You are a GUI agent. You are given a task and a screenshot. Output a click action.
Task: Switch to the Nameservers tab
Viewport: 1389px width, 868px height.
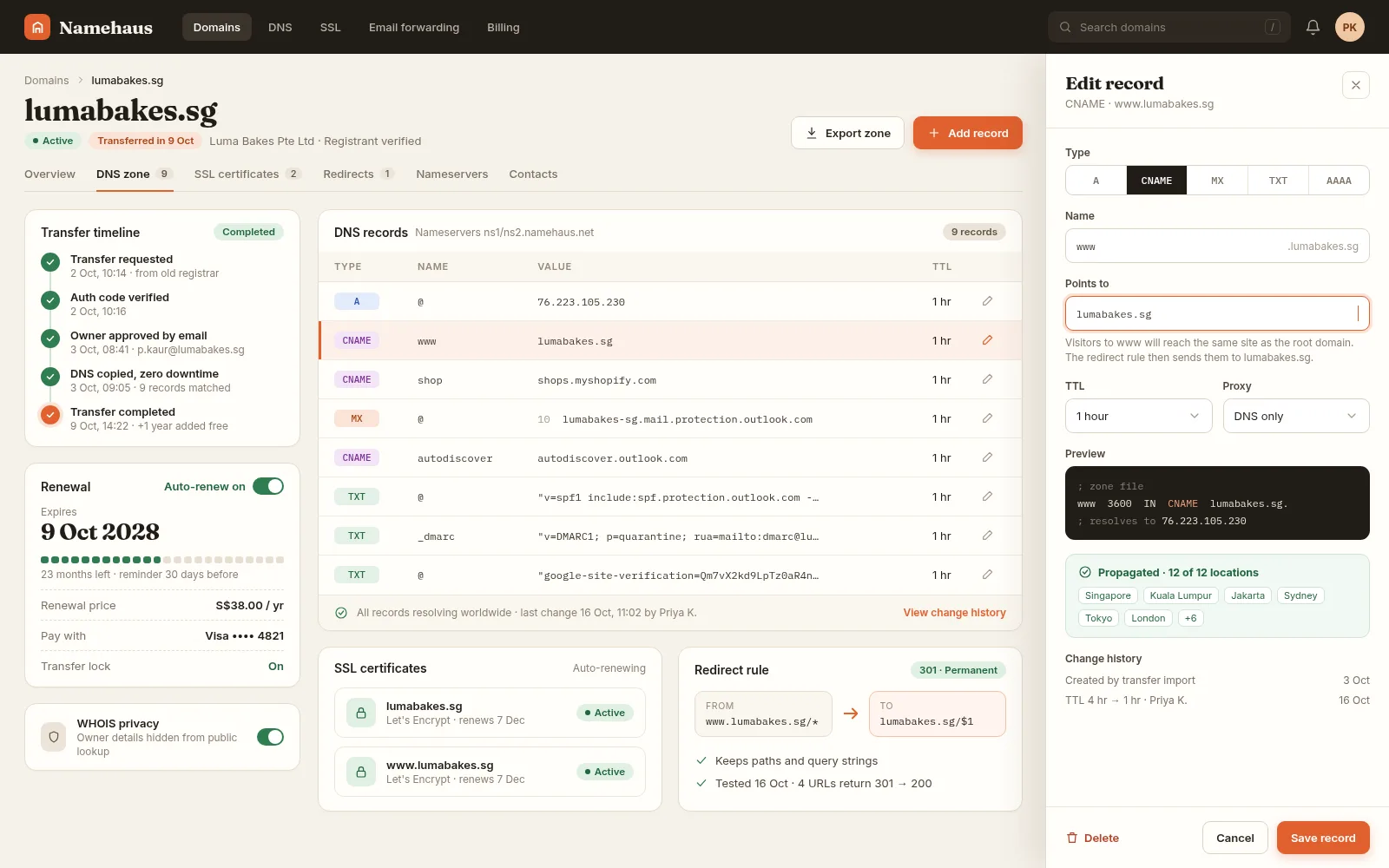point(451,174)
